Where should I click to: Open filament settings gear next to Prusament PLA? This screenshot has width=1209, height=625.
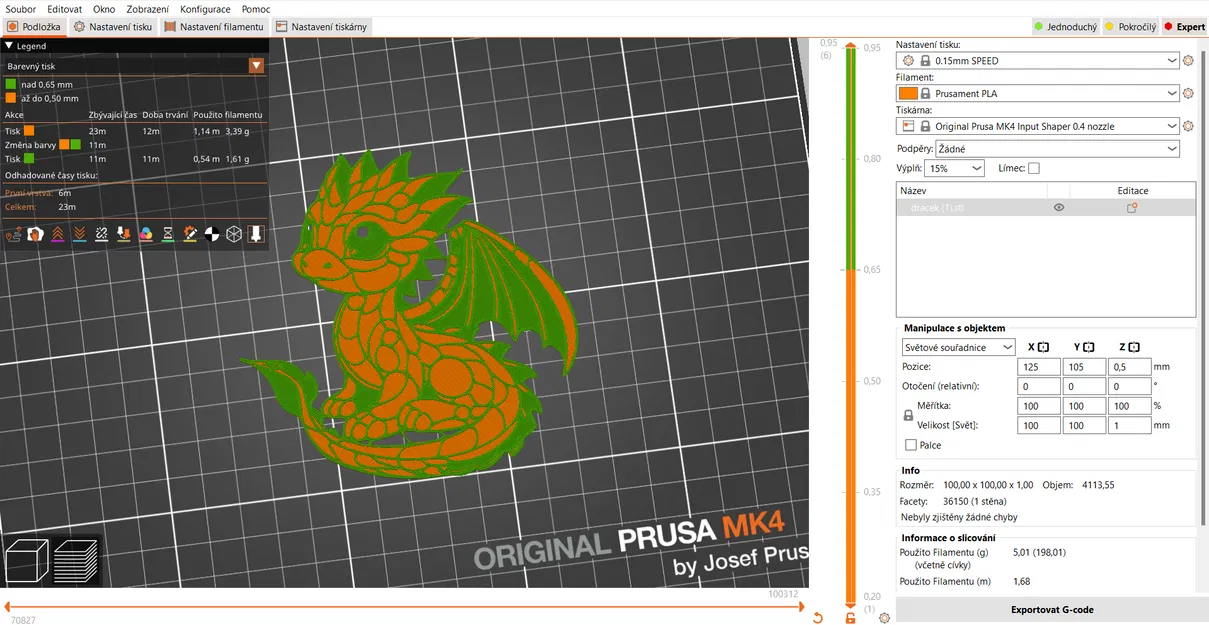[1188, 94]
